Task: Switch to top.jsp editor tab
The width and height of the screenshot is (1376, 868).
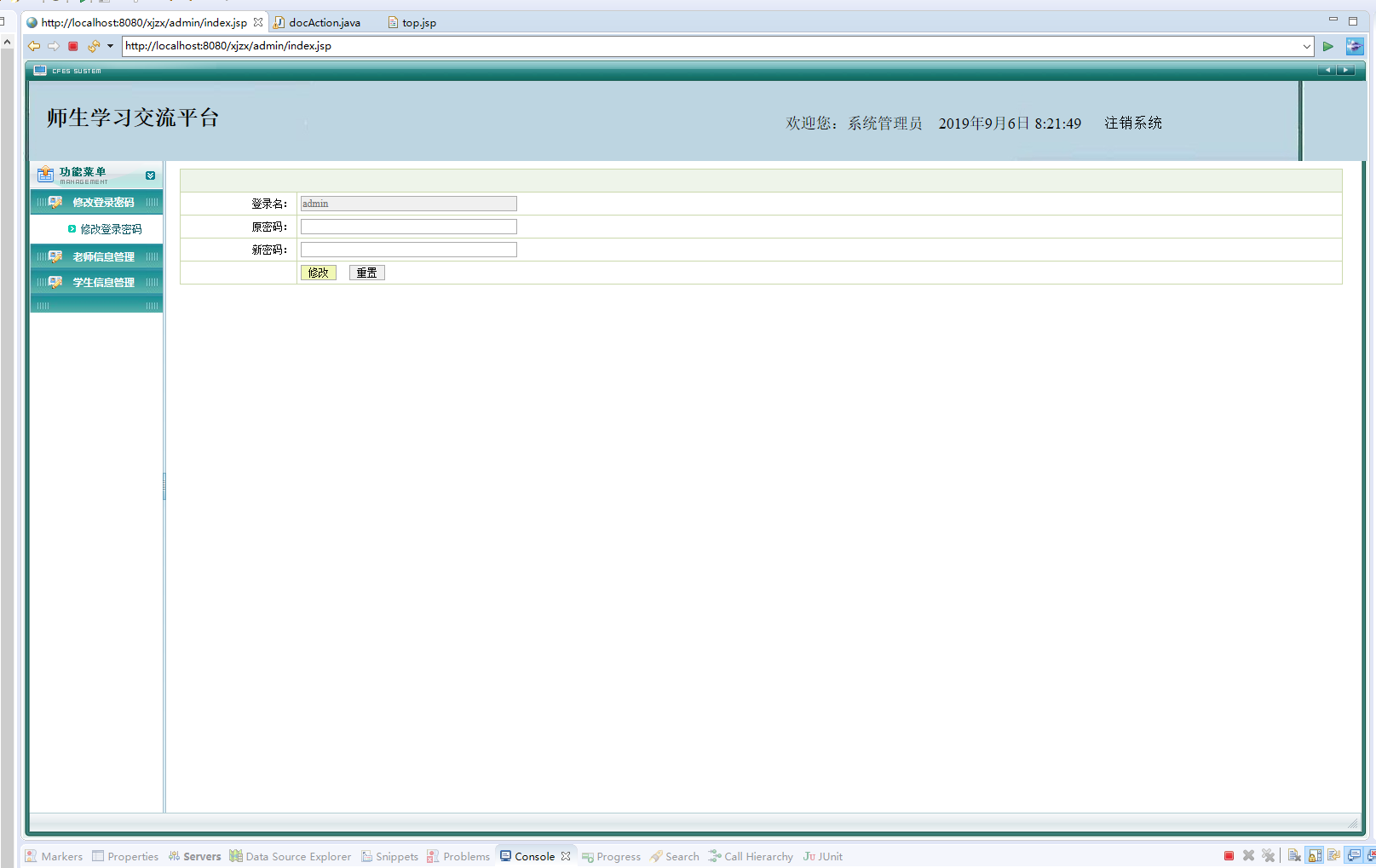Action: [x=412, y=22]
